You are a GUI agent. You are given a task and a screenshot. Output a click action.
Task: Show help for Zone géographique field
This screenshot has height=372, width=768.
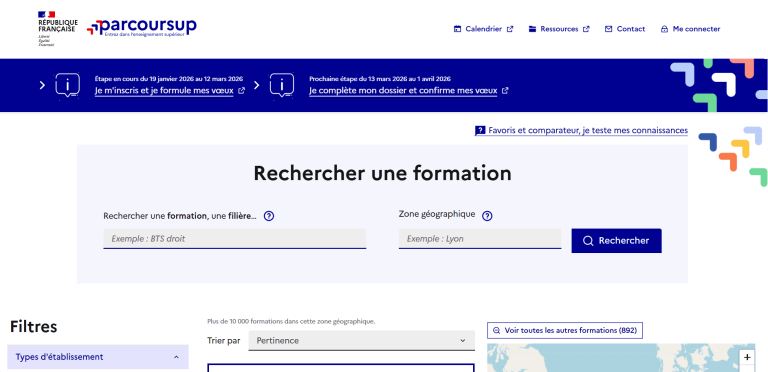pos(487,216)
